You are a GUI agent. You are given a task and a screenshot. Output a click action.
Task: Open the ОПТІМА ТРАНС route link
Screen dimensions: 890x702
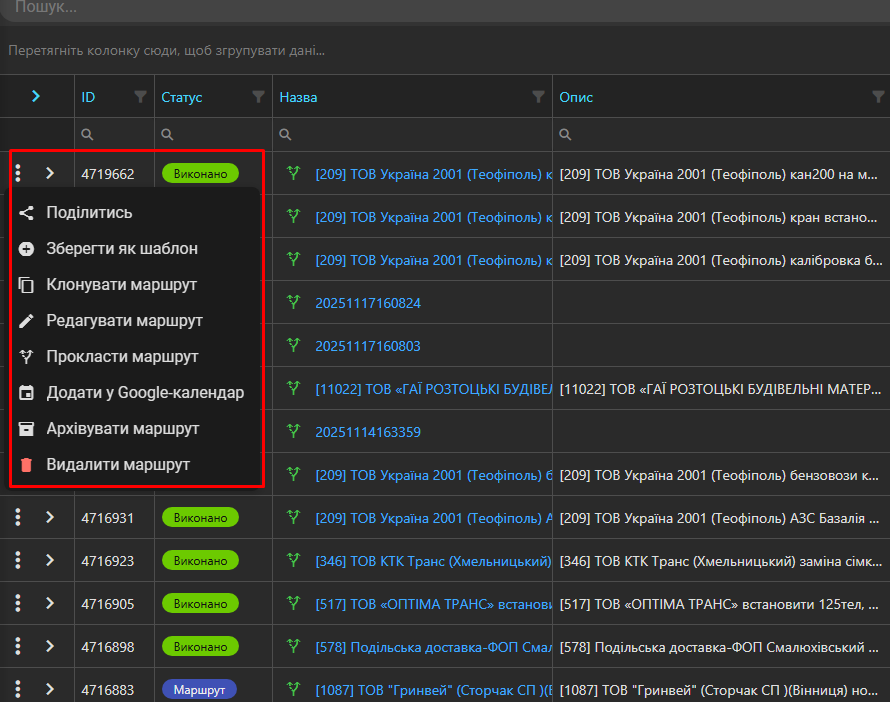(434, 604)
